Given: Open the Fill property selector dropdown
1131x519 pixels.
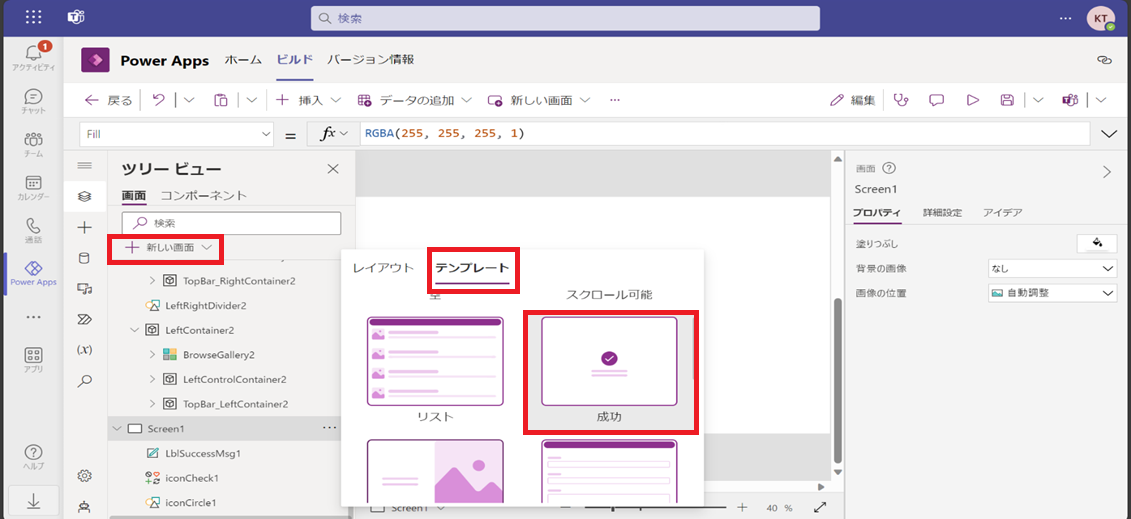Looking at the screenshot, I should [176, 134].
